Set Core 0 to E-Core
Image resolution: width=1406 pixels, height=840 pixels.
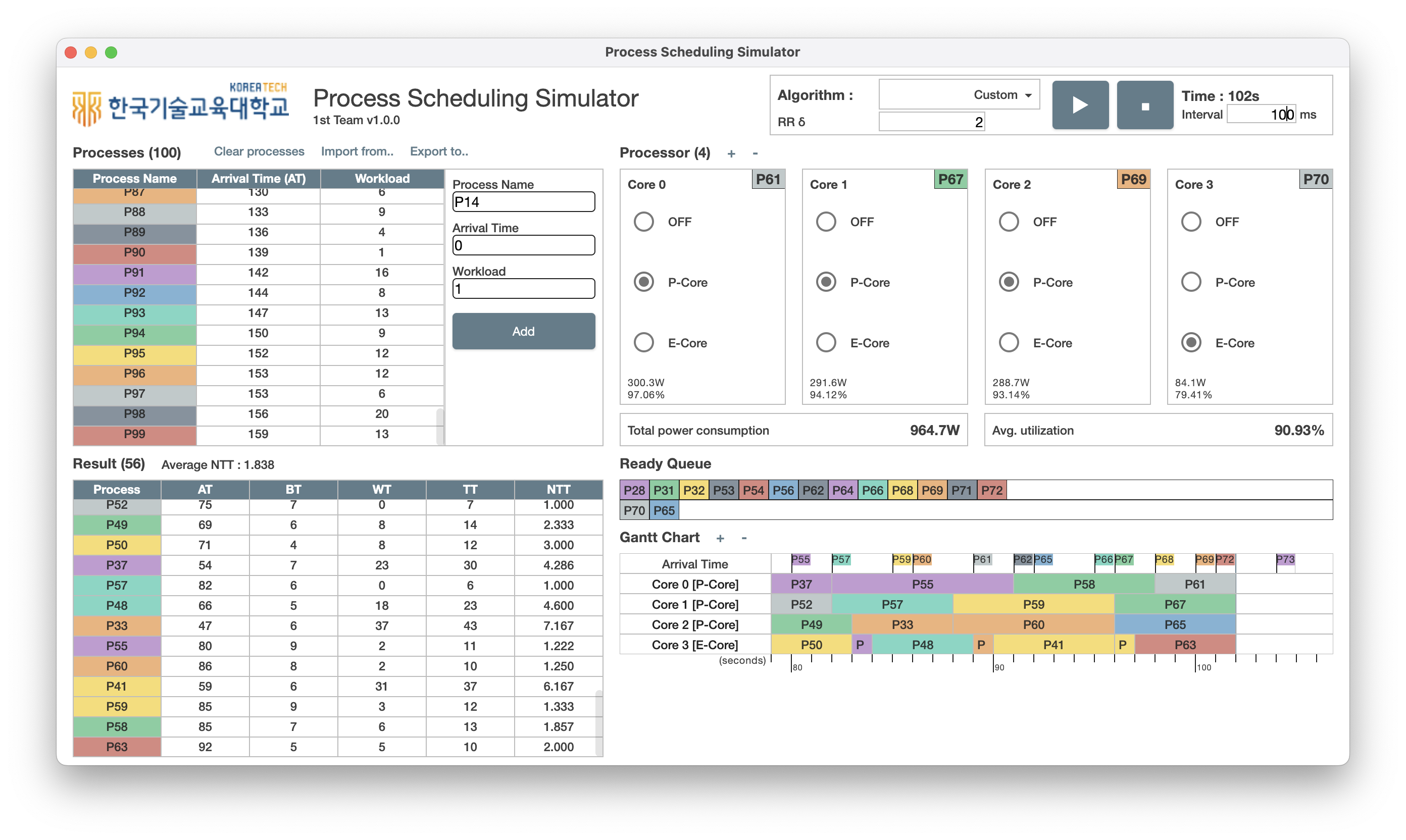[x=644, y=342]
